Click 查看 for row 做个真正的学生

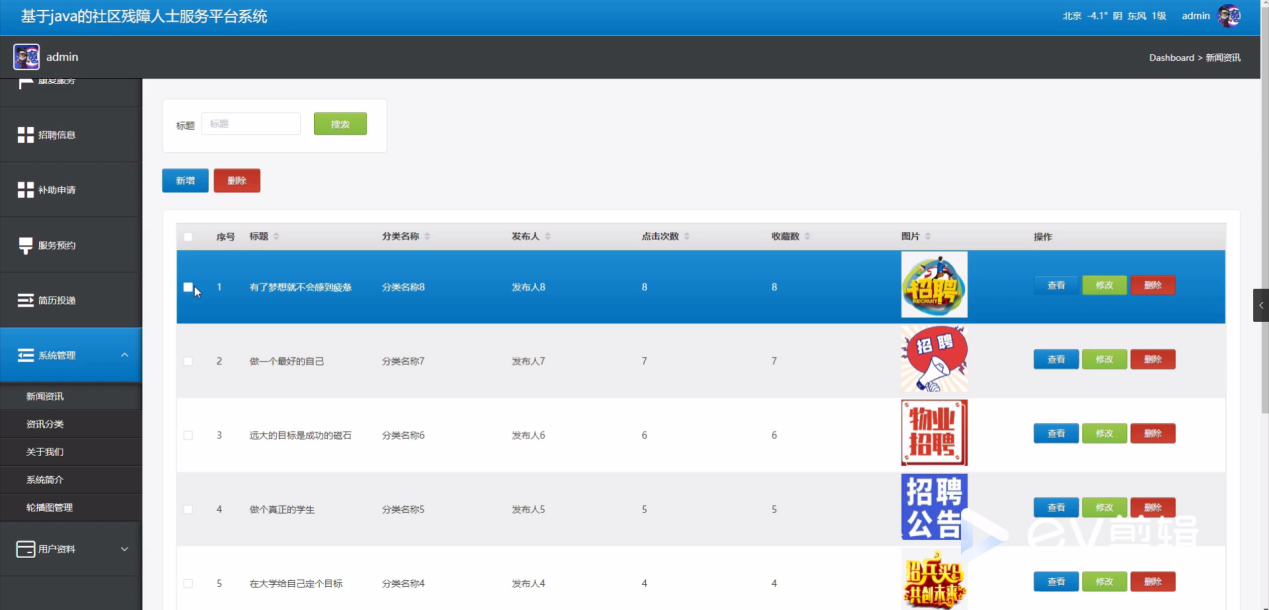point(1056,507)
